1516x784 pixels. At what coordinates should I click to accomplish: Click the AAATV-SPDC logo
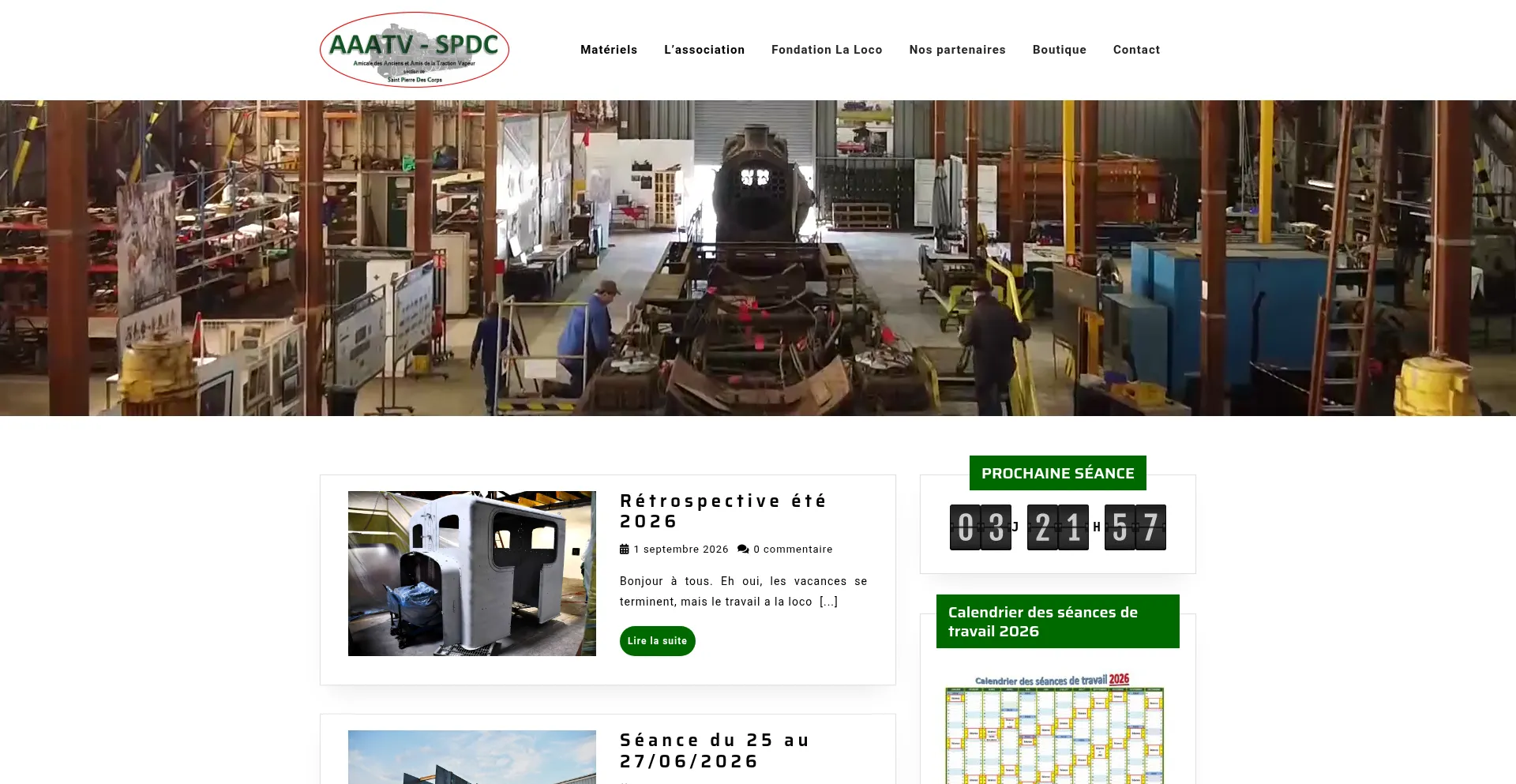415,50
